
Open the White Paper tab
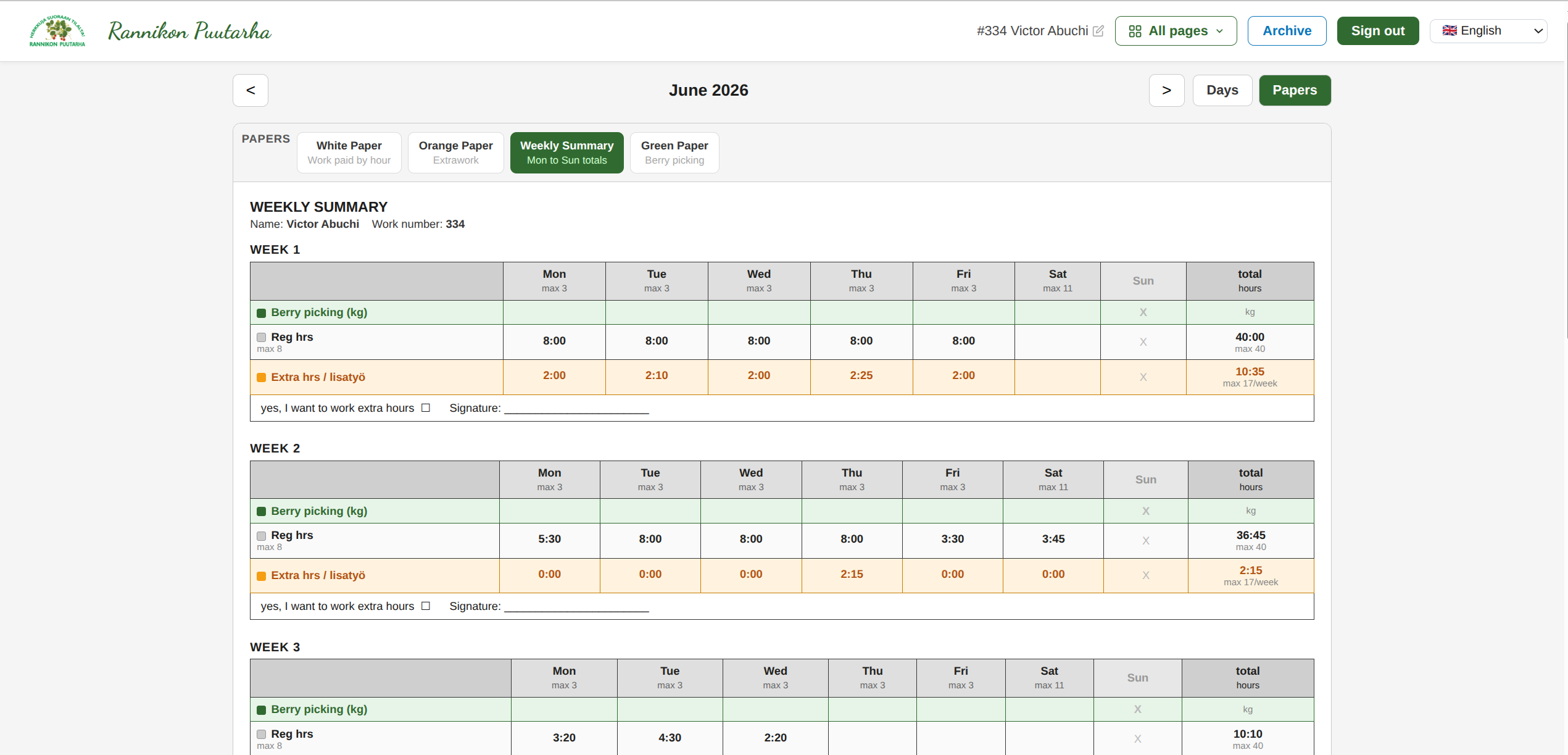click(349, 152)
